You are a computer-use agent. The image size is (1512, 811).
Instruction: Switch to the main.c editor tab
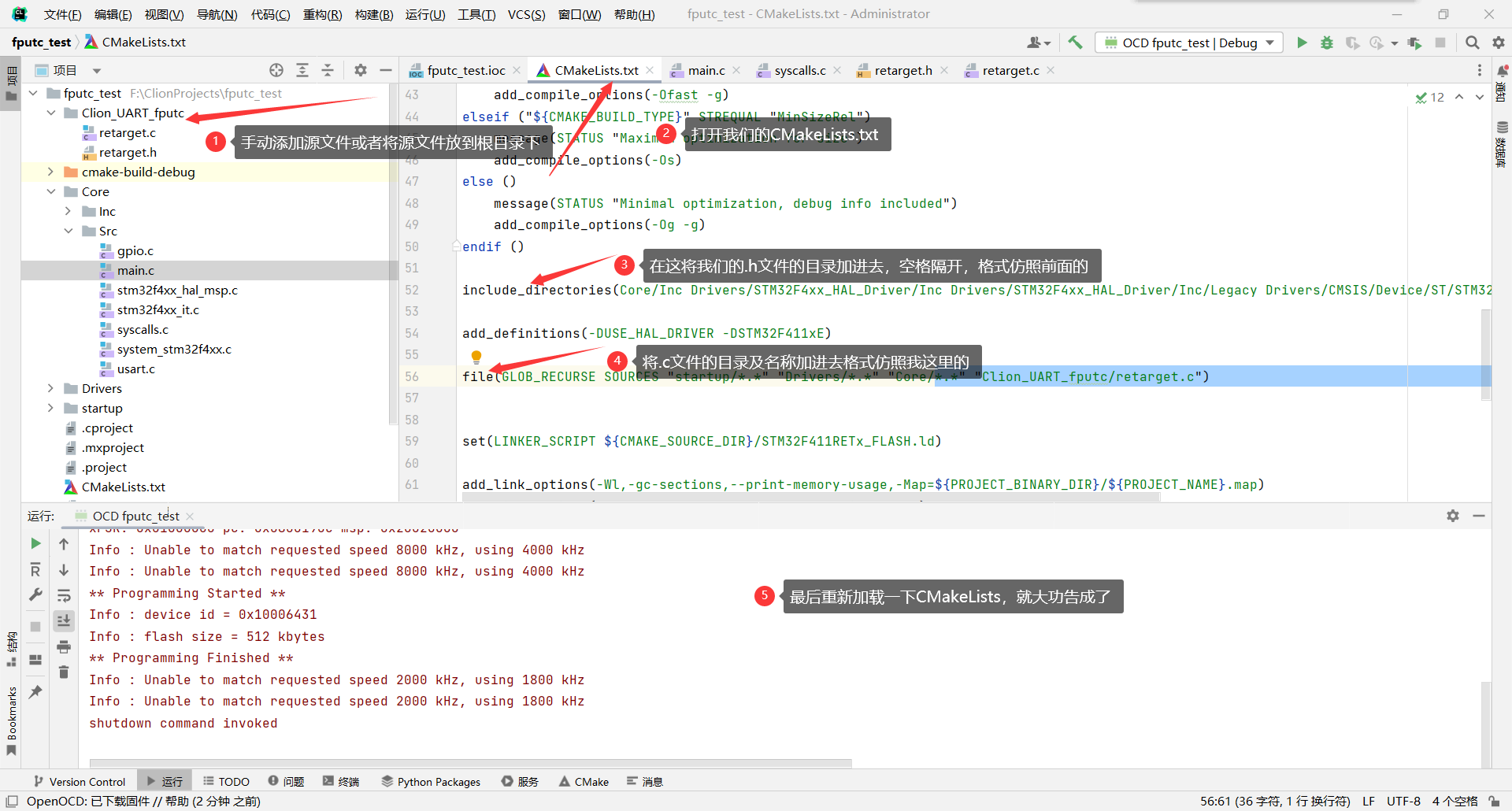(706, 70)
